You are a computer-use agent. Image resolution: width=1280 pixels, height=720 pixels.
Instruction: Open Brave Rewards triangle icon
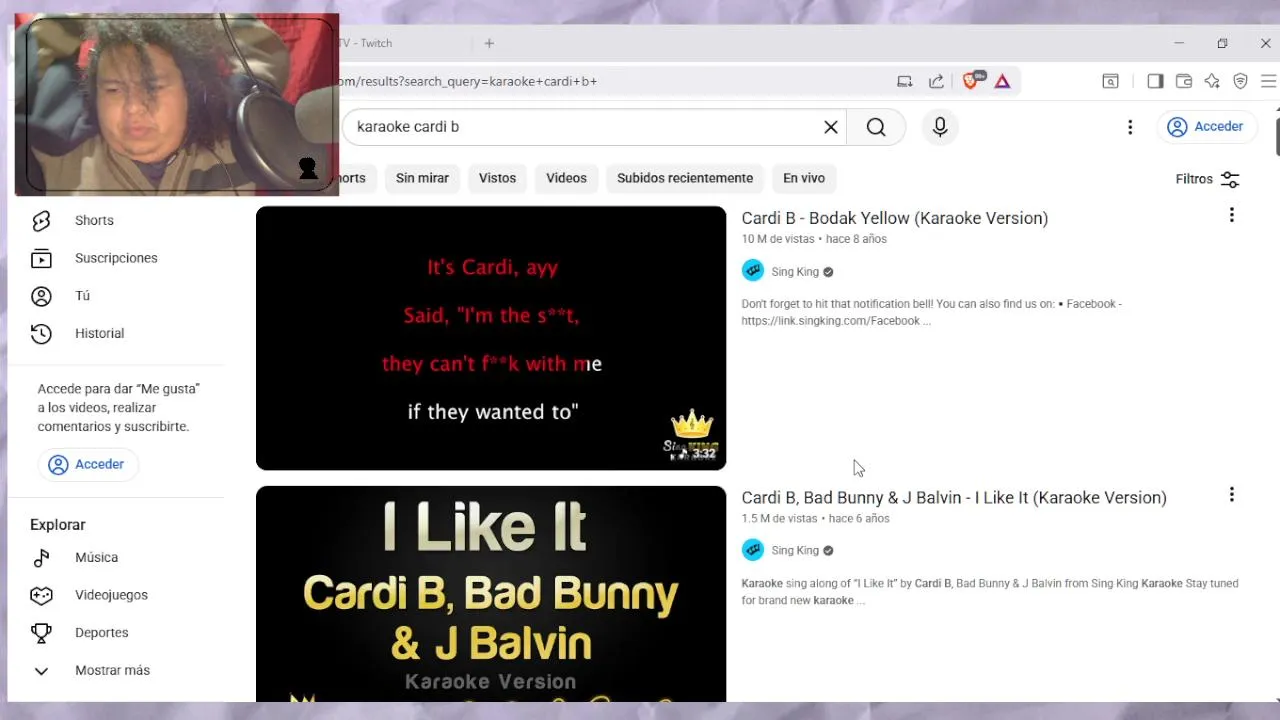1002,81
